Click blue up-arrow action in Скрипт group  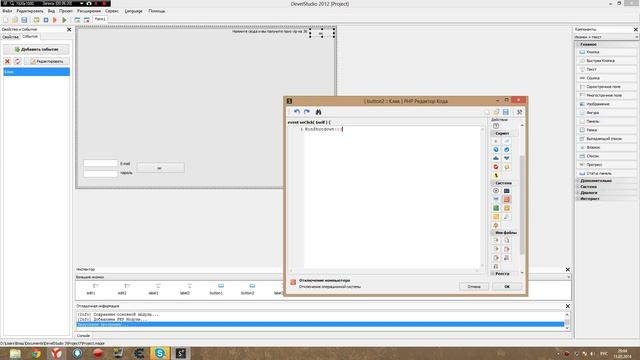point(496,158)
